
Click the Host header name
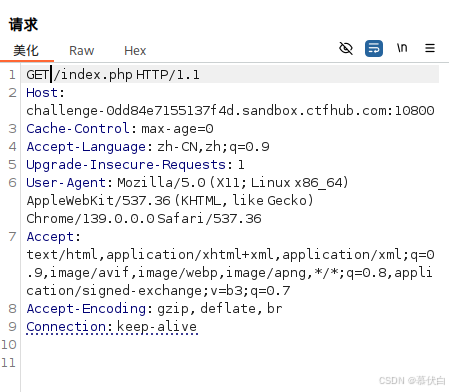pyautogui.click(x=42, y=93)
